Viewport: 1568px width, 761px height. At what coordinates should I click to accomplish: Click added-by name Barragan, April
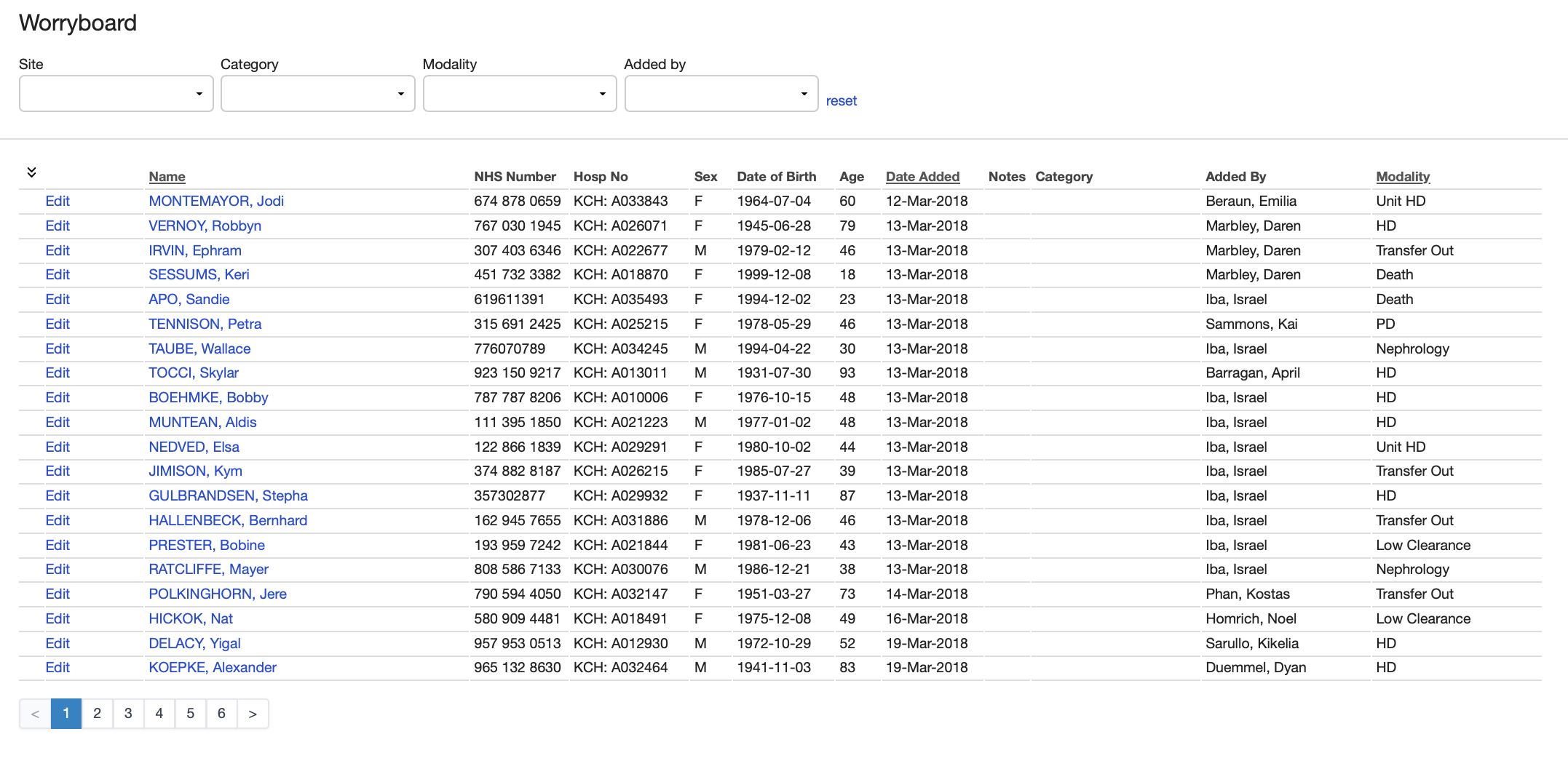[x=1253, y=373]
